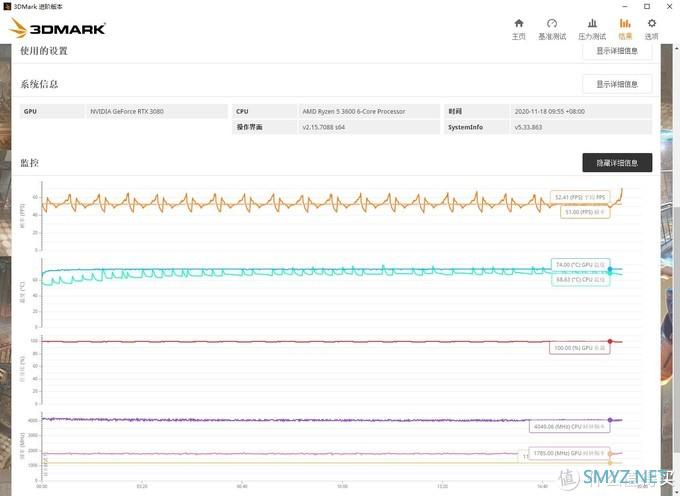Screen dimensions: 680x496
Task: Minimize the 3DMark window
Action: 625,7
